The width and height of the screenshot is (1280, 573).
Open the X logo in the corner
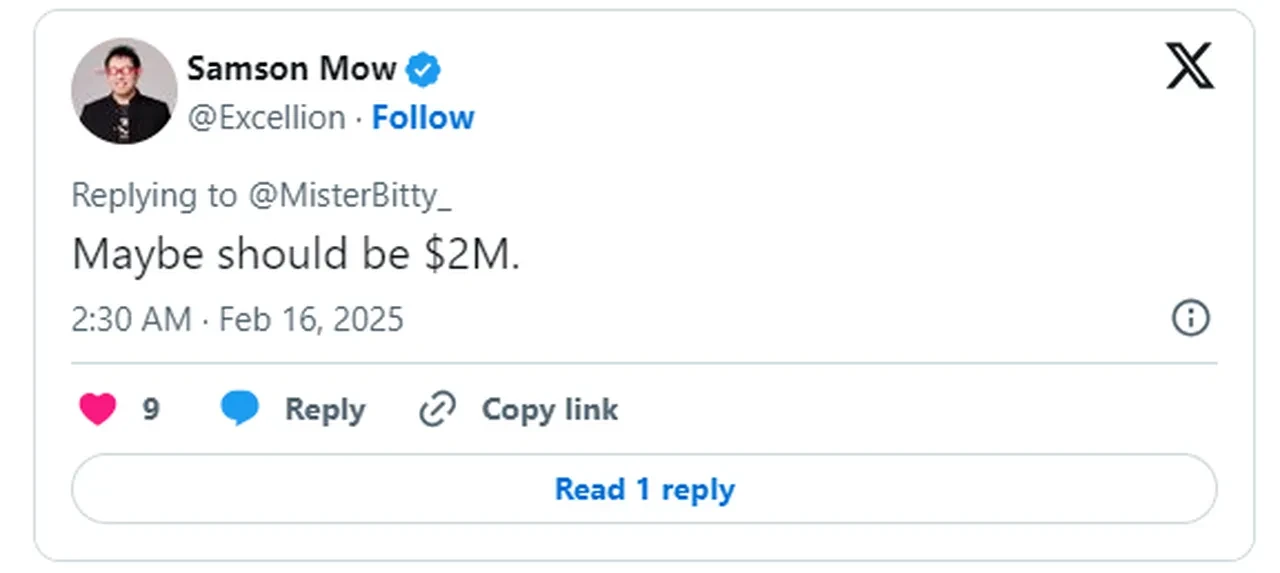pyautogui.click(x=1190, y=66)
